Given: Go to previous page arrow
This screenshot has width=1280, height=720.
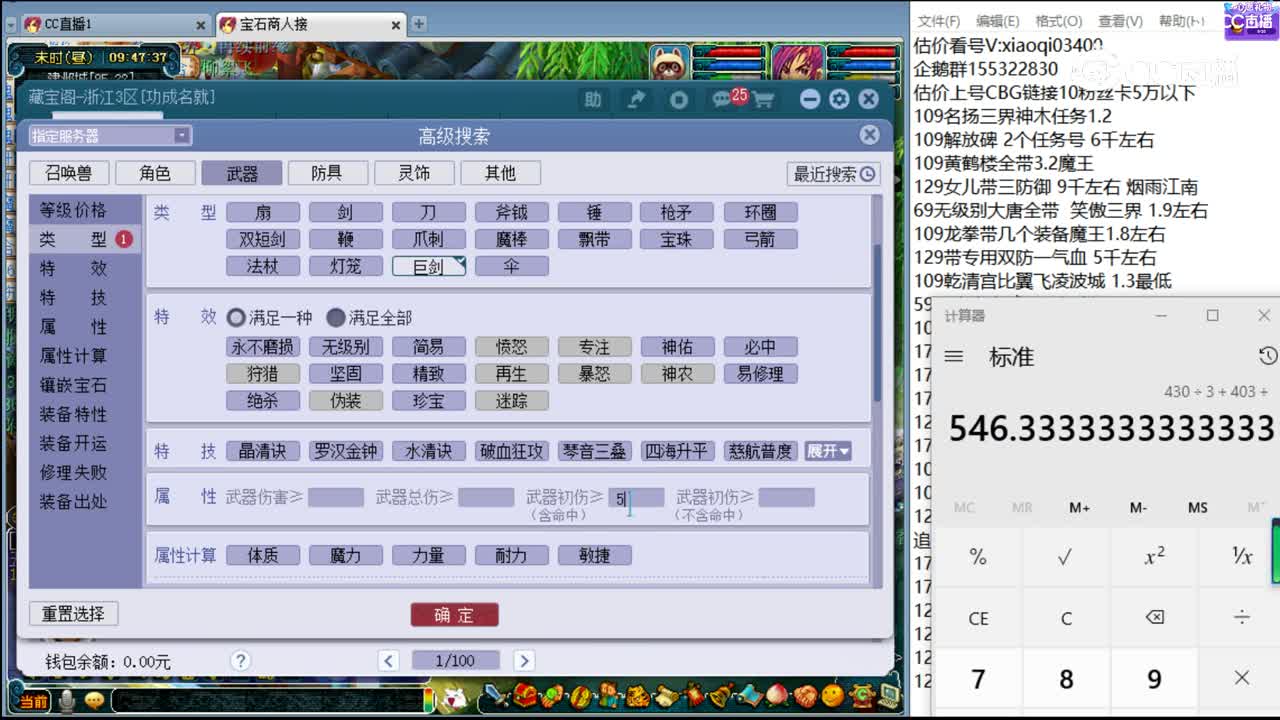Looking at the screenshot, I should [389, 660].
